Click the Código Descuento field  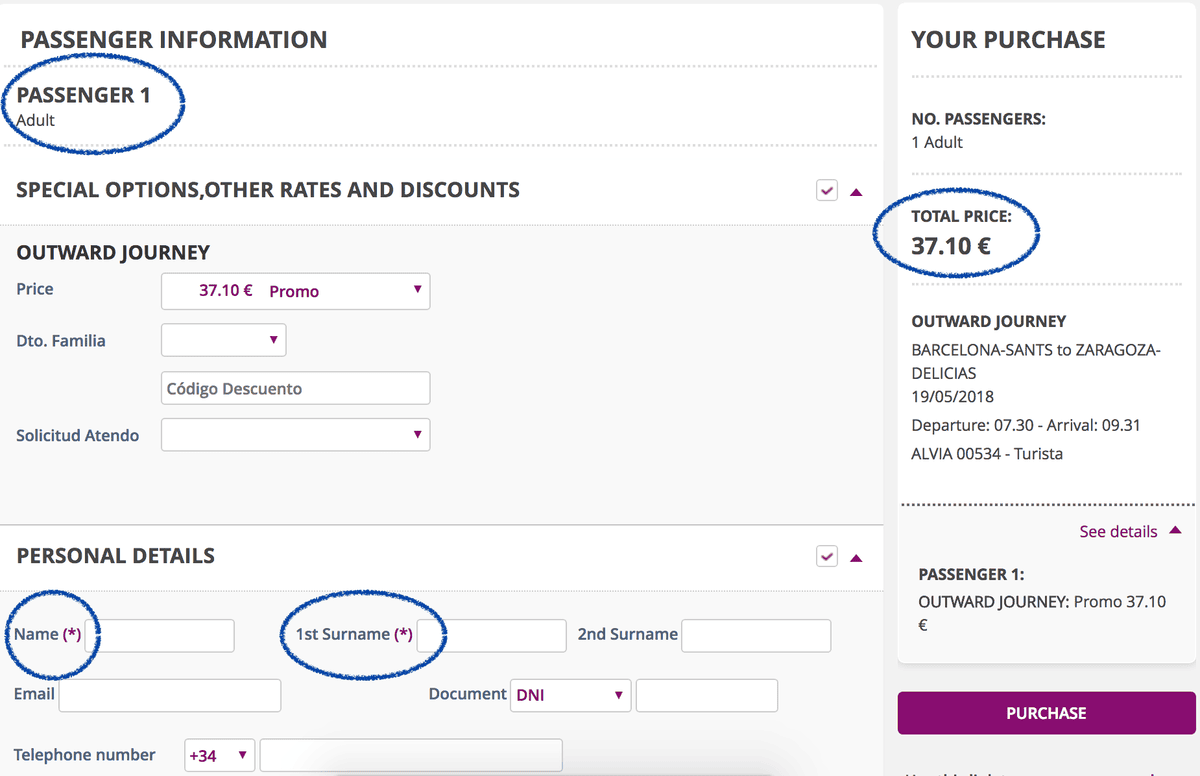[x=295, y=388]
